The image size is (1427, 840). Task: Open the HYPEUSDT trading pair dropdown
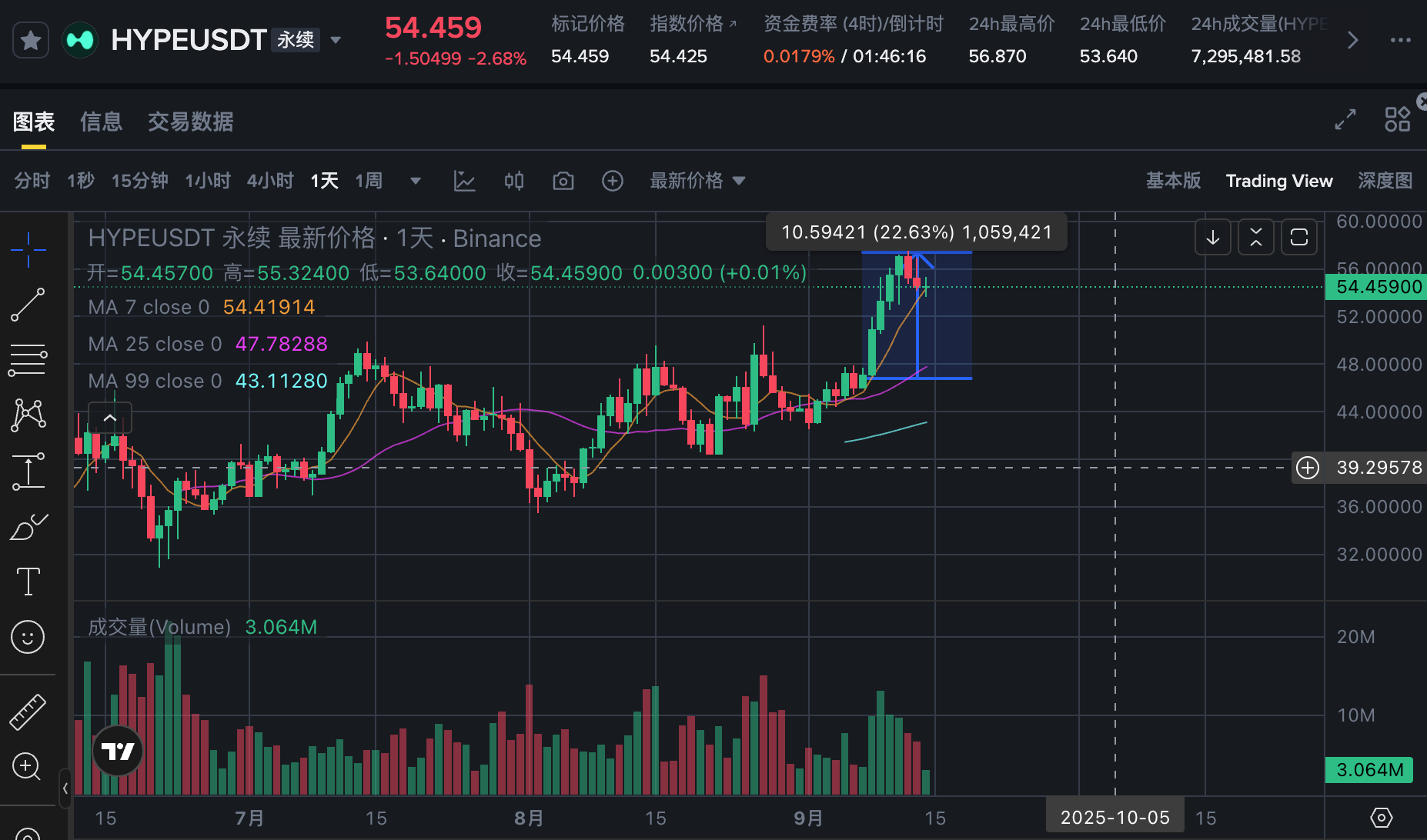[336, 40]
